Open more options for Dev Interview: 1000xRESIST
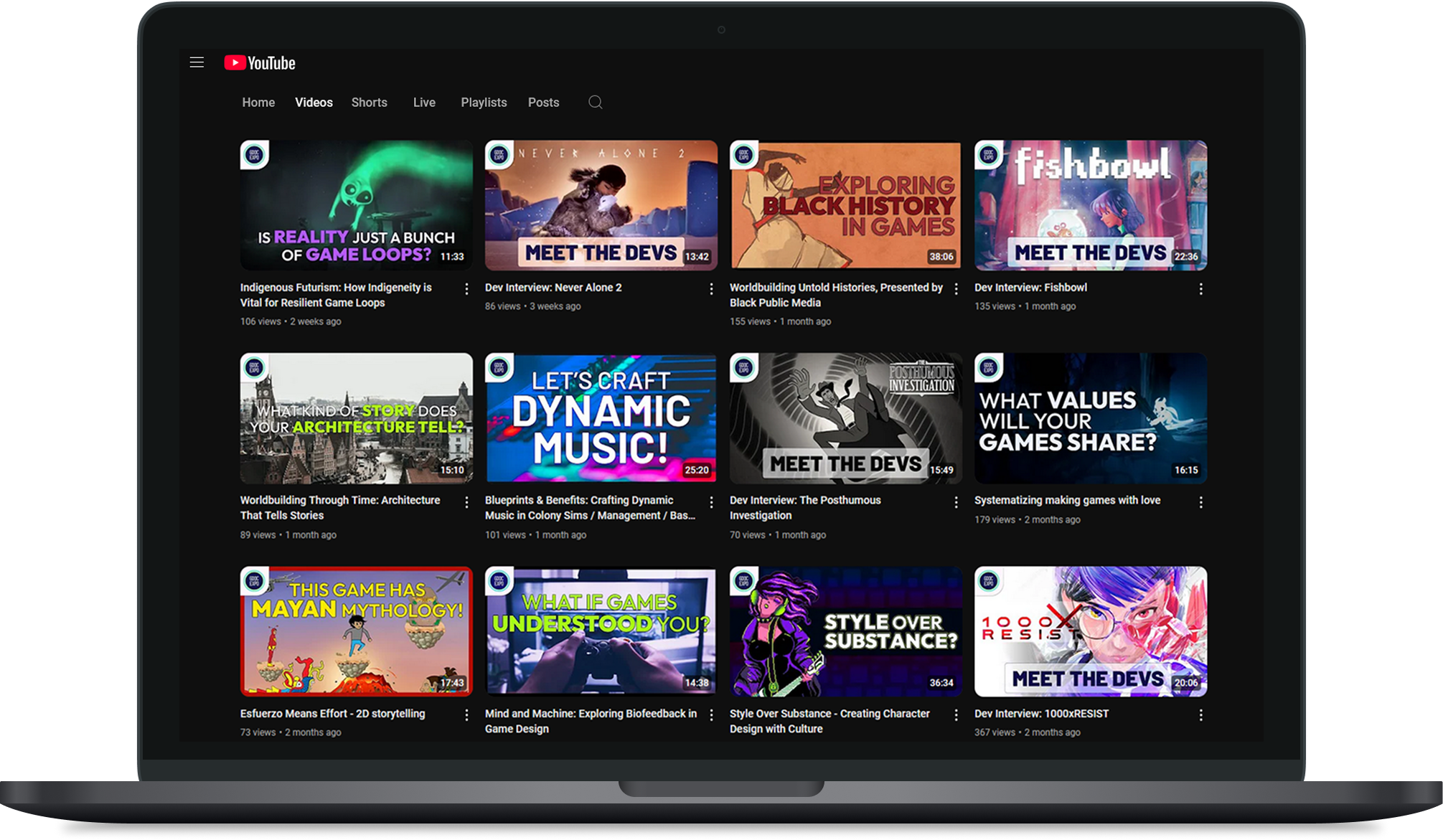 point(1200,714)
